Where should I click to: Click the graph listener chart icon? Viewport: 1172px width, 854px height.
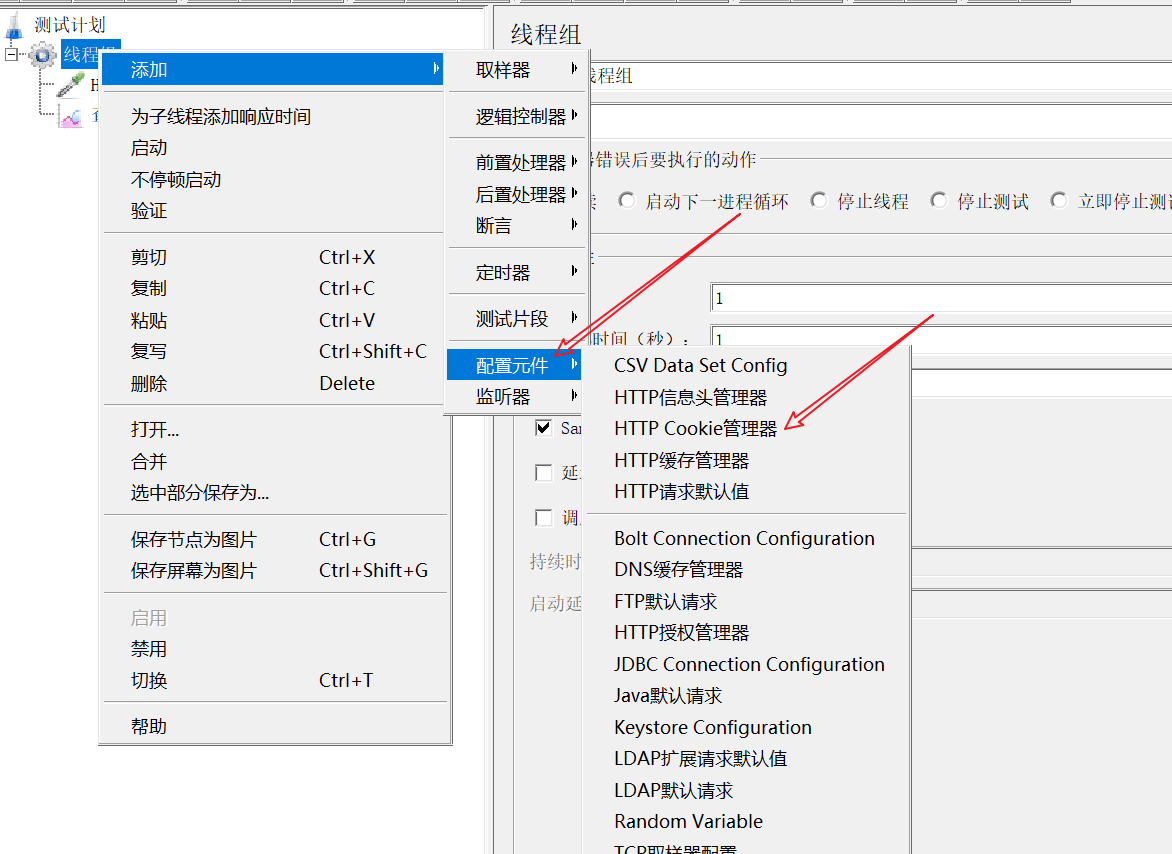71,117
